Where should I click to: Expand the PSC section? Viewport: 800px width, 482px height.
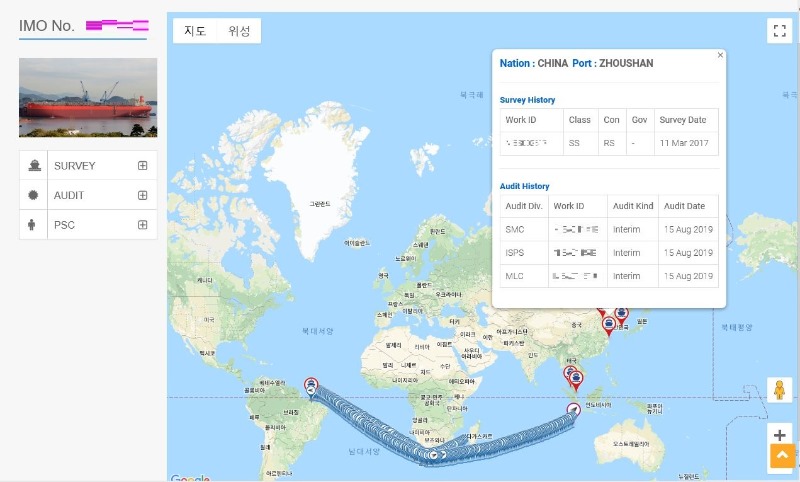pos(142,225)
